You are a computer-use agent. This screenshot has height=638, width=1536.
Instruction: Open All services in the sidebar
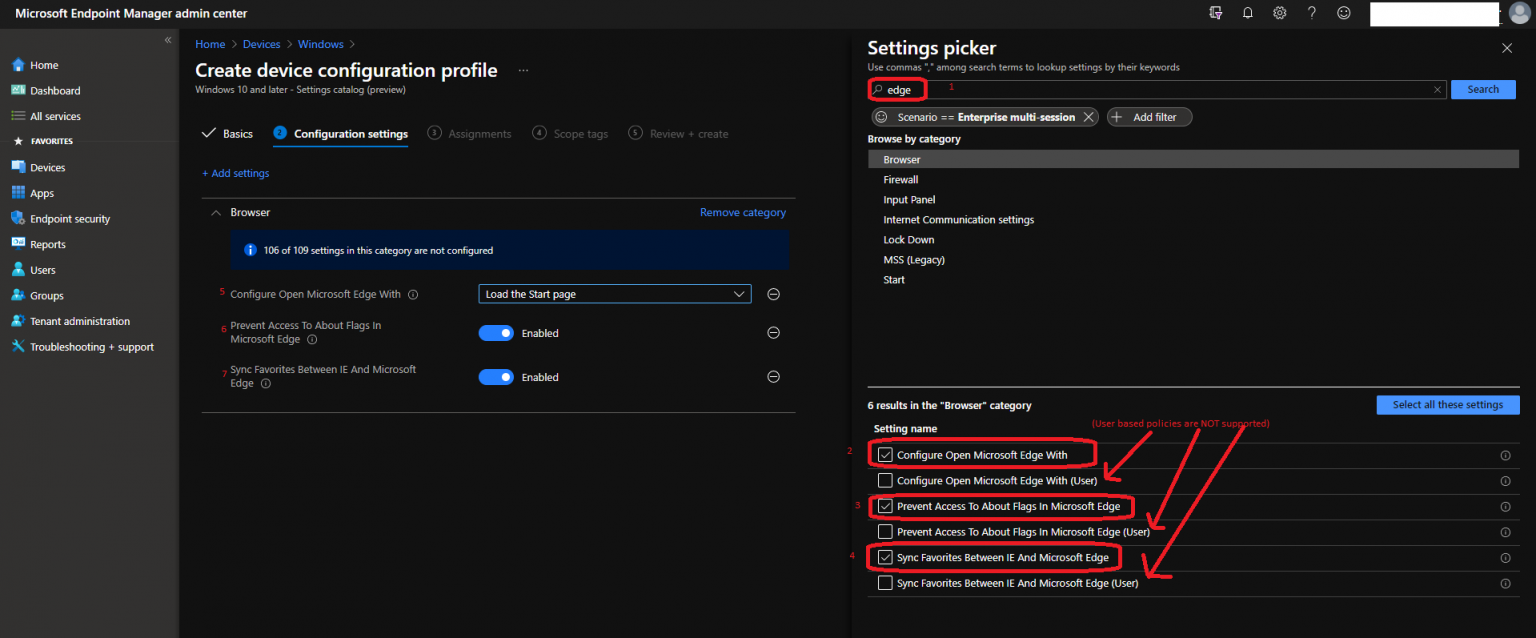point(55,116)
